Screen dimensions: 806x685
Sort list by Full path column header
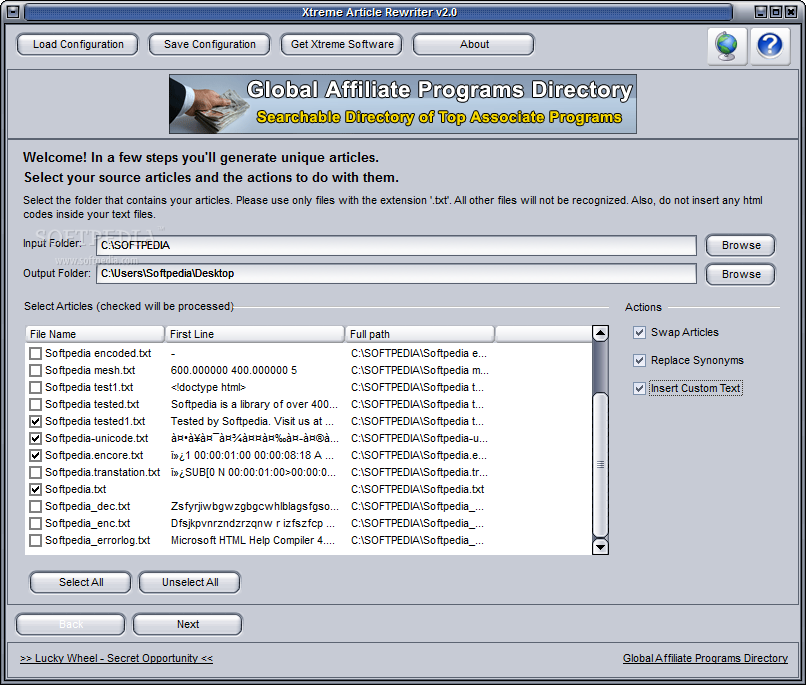pos(420,334)
